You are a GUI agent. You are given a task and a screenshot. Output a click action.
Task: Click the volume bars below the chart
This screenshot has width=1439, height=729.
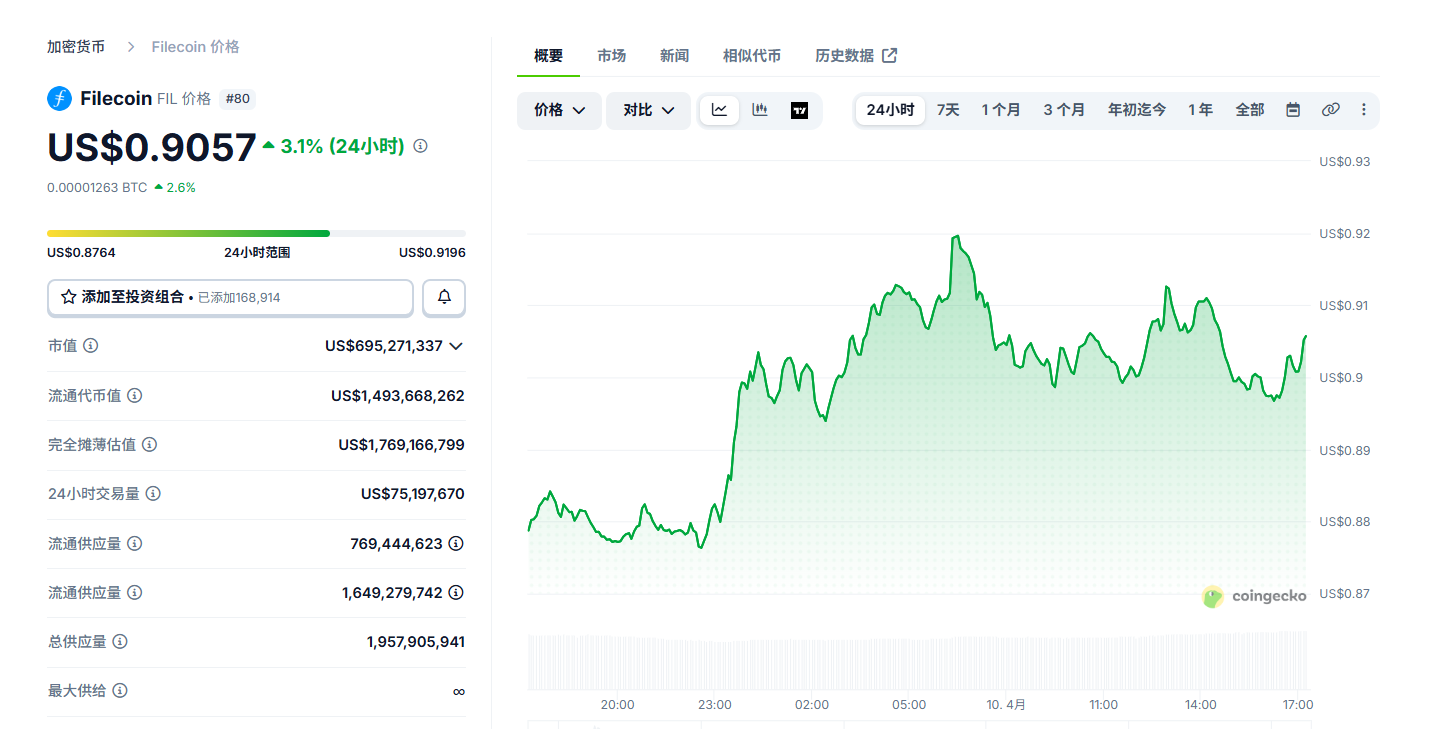tap(916, 660)
